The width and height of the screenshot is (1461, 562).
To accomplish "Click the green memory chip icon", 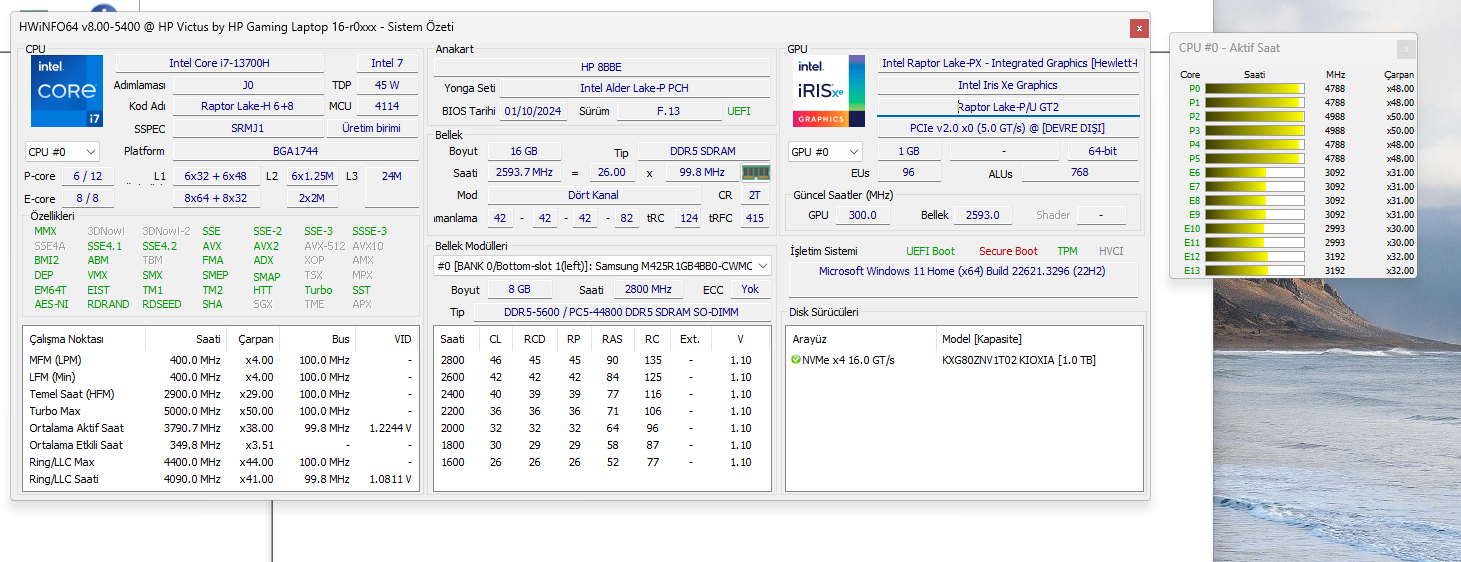I will pyautogui.click(x=755, y=173).
